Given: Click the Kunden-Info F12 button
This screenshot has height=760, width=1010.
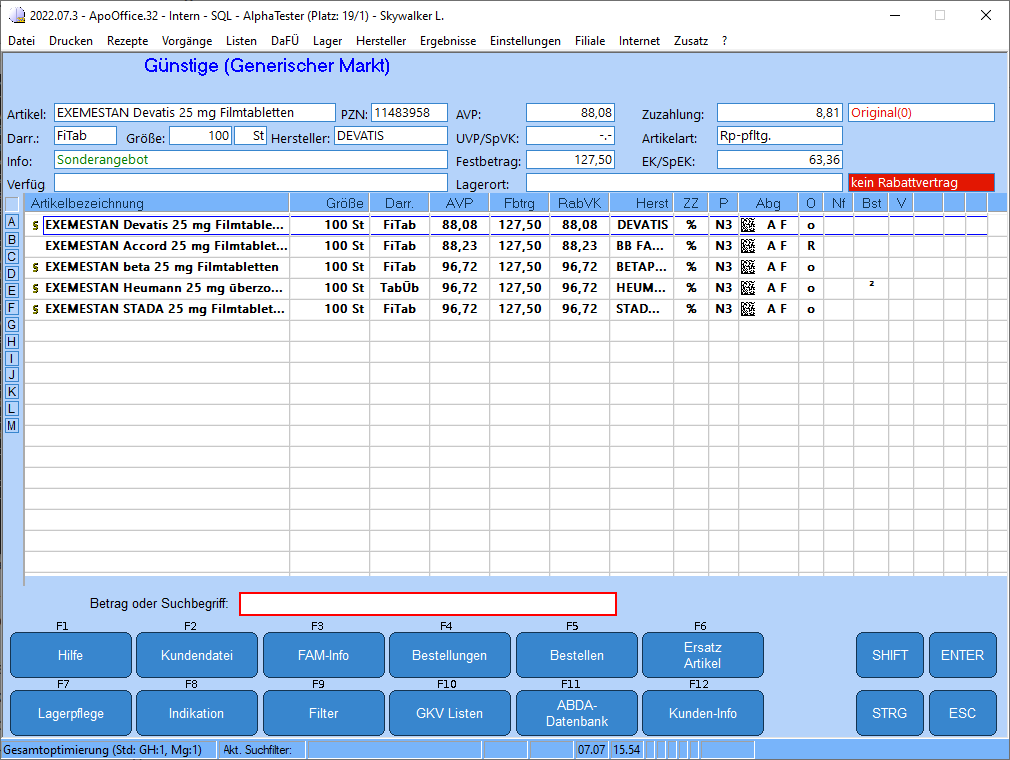Looking at the screenshot, I should pyautogui.click(x=703, y=713).
